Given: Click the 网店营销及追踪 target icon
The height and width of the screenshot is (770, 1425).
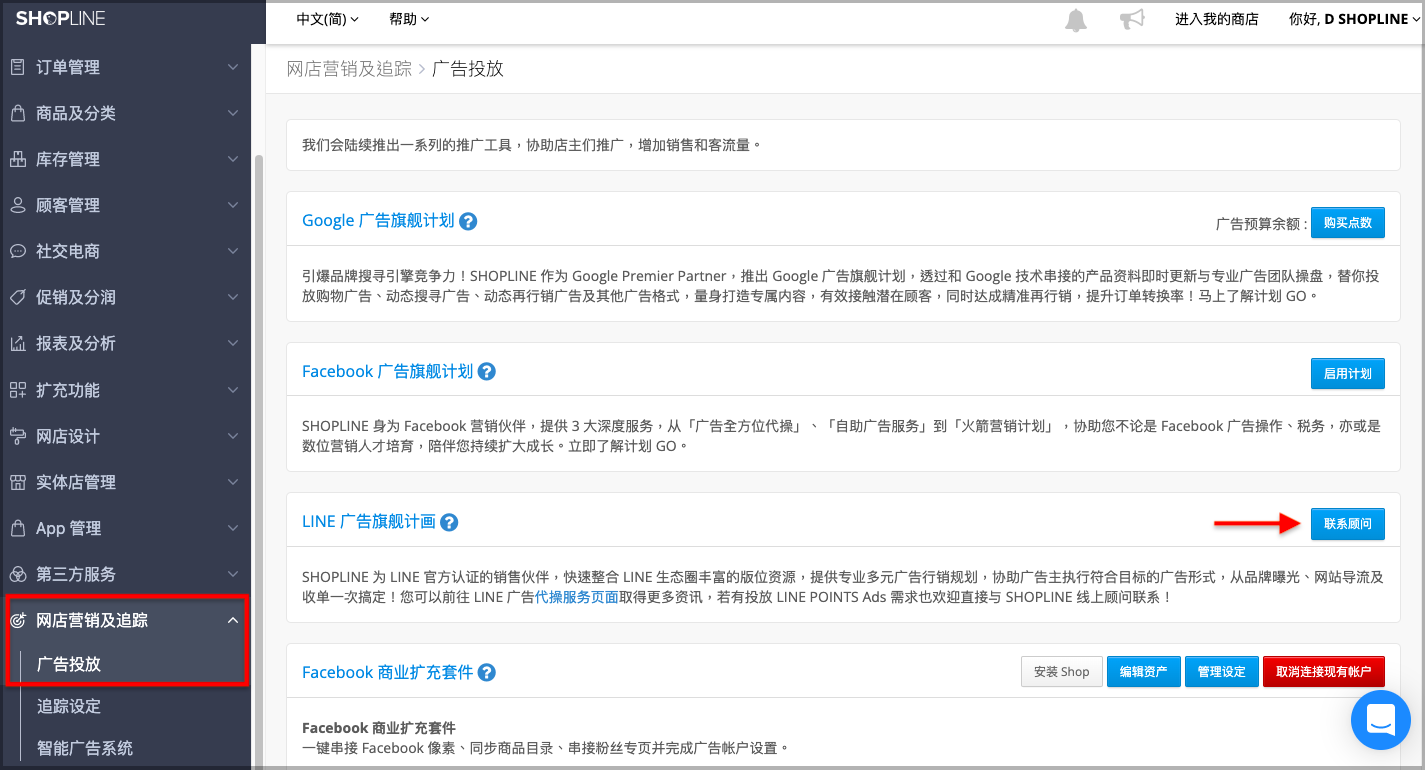Looking at the screenshot, I should pyautogui.click(x=17, y=620).
